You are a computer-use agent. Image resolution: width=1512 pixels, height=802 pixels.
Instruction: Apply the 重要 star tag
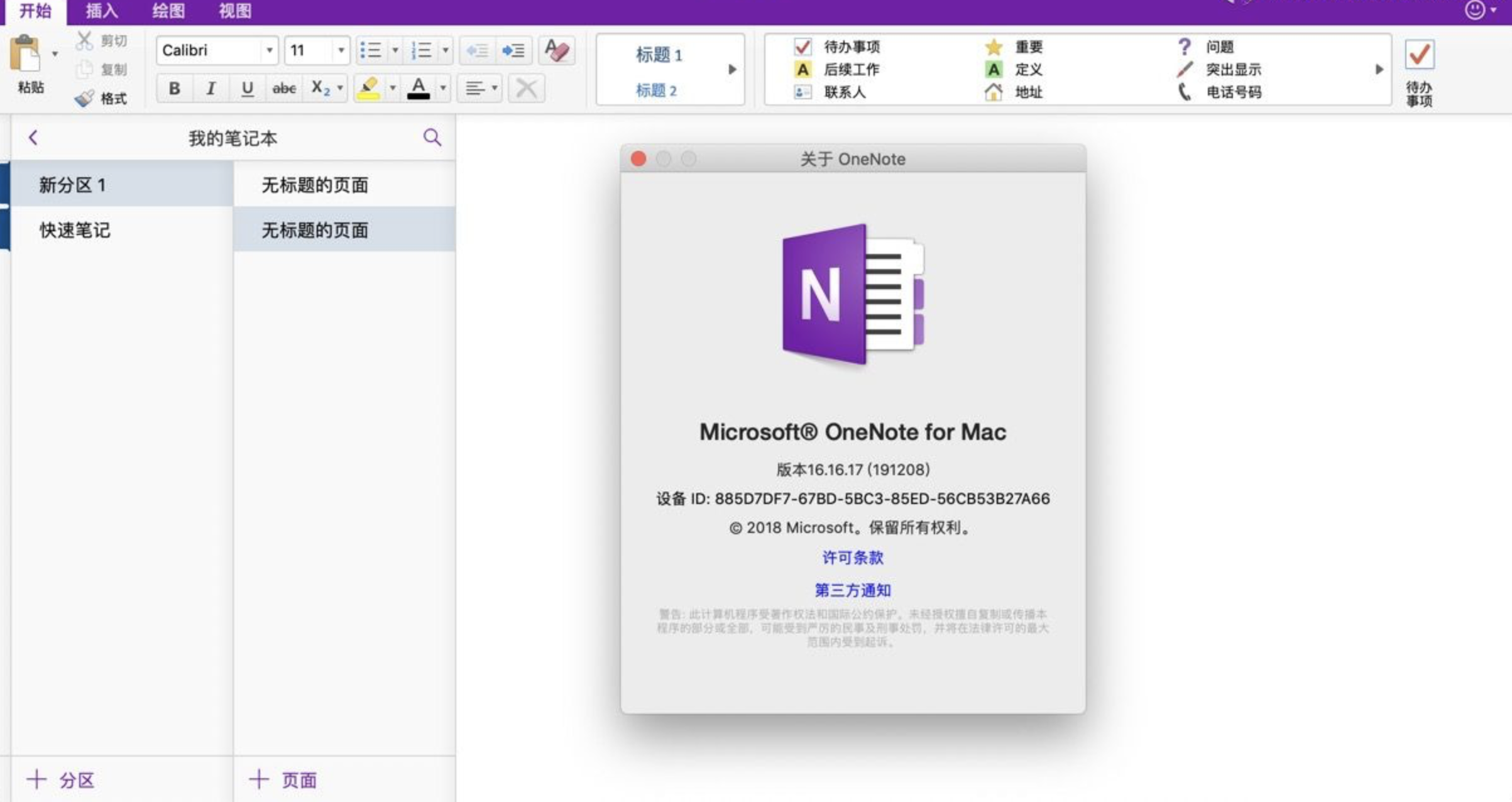[x=1014, y=47]
